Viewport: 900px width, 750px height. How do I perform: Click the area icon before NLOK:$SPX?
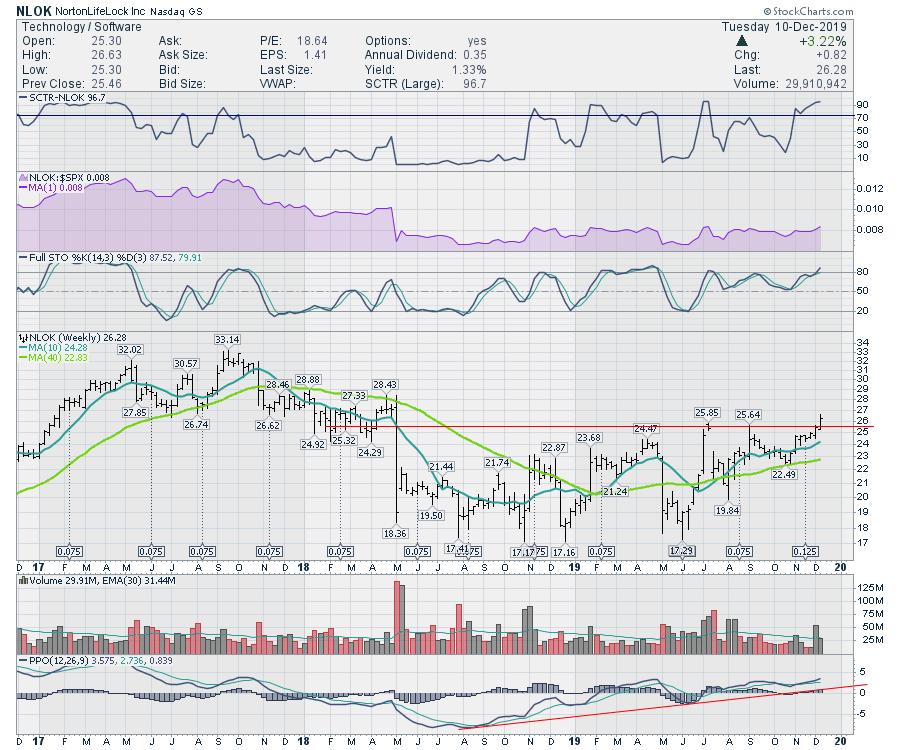pos(24,178)
